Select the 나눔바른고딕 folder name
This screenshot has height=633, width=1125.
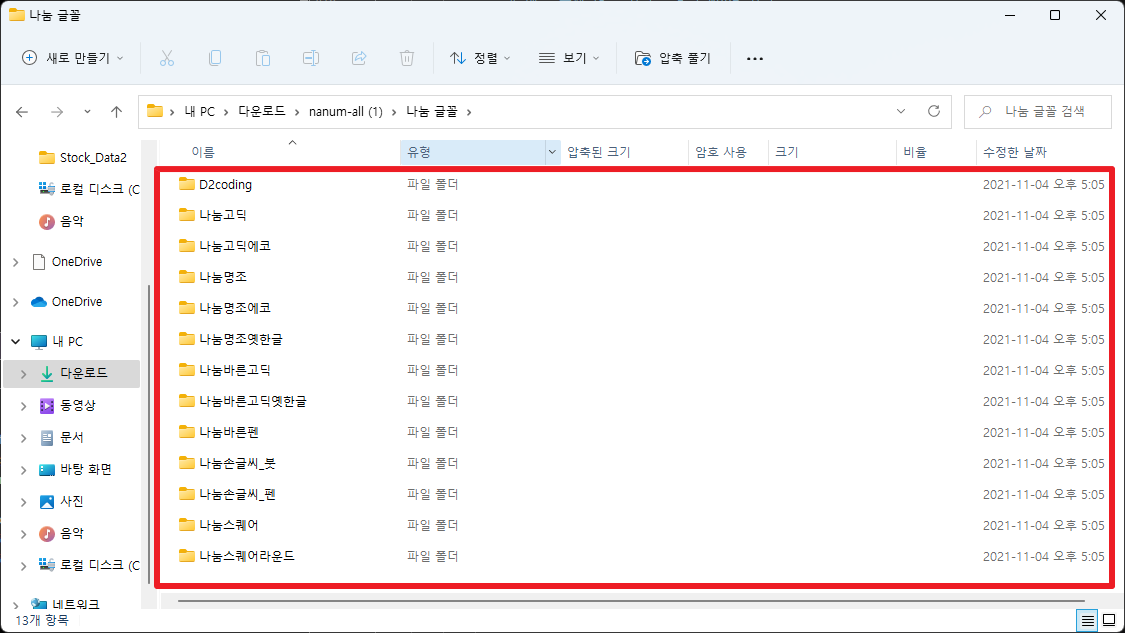235,370
